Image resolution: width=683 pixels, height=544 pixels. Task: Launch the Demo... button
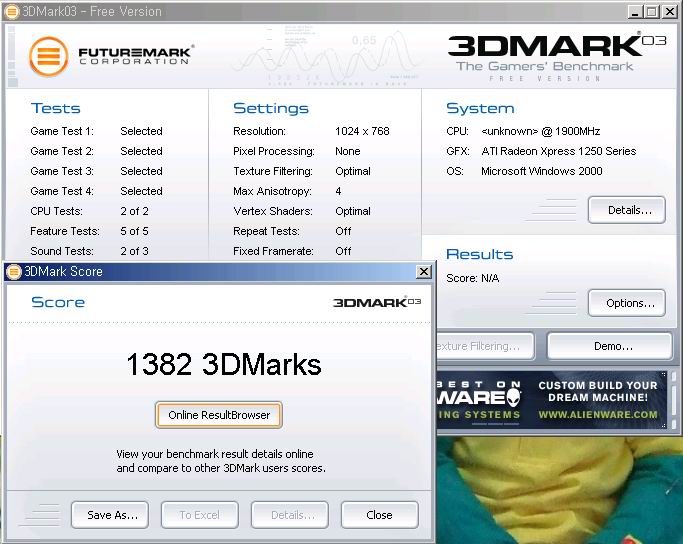(610, 346)
